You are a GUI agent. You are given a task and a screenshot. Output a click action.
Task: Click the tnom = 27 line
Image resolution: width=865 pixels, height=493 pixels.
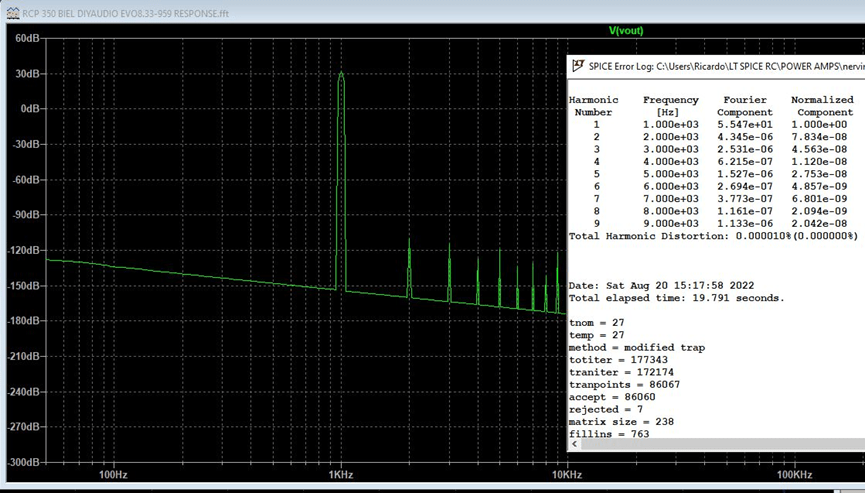[x=596, y=323]
